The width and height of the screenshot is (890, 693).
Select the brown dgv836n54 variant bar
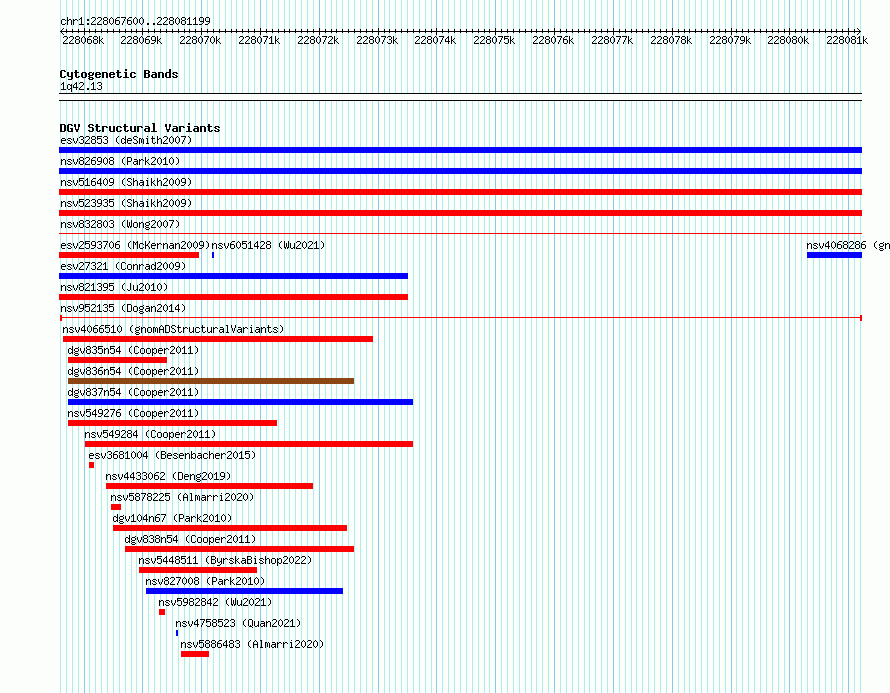(x=211, y=381)
